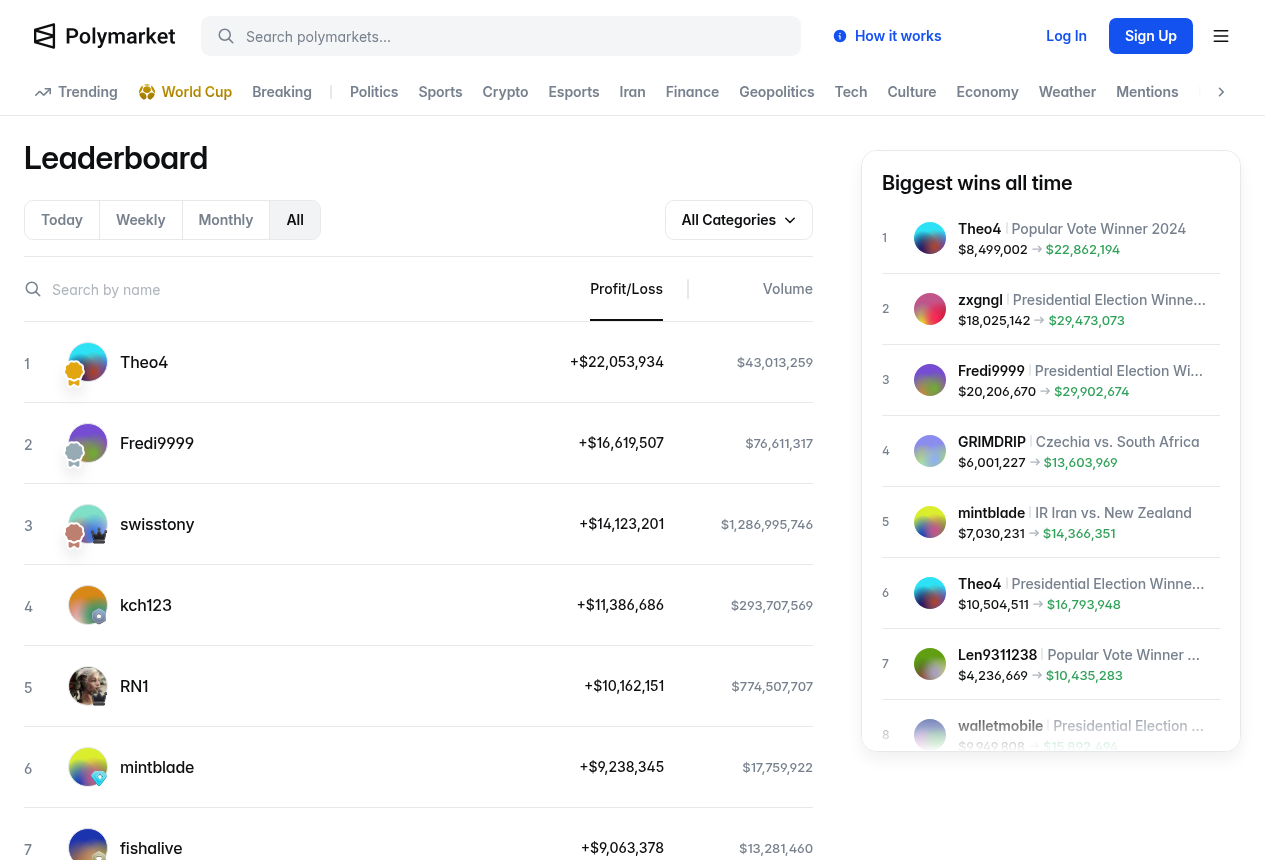Open the Crypto category
Image resolution: width=1280 pixels, height=860 pixels.
(505, 92)
